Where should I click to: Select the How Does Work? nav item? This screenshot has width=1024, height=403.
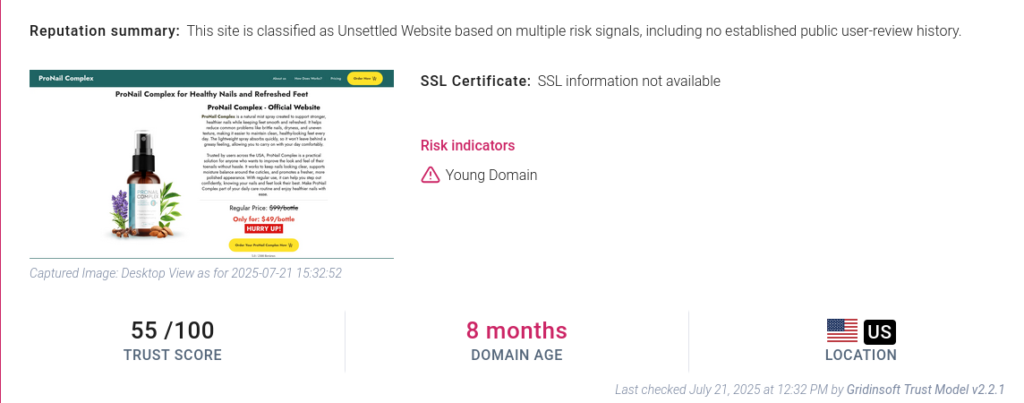pos(307,77)
